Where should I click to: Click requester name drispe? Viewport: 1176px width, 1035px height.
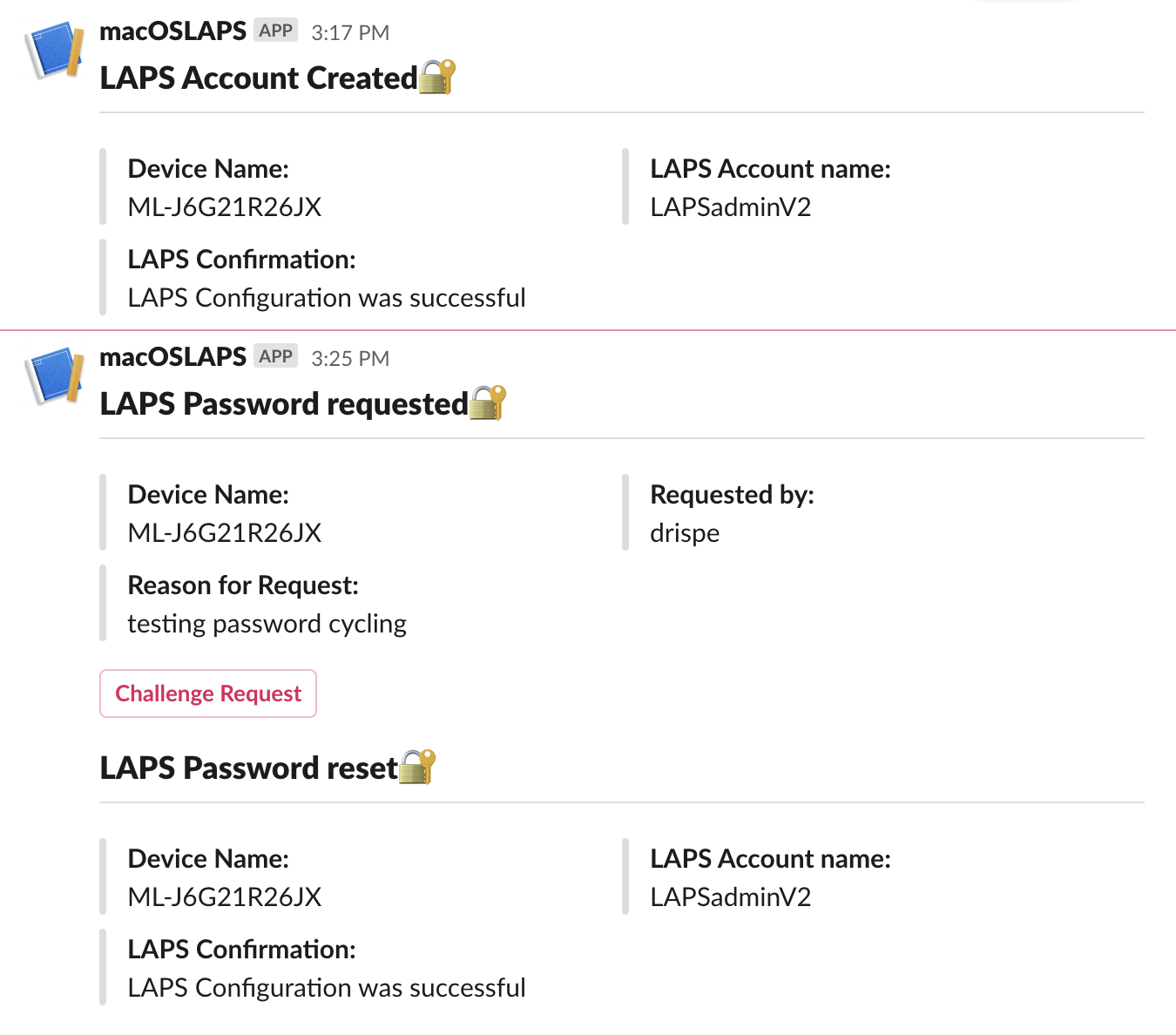tap(685, 532)
